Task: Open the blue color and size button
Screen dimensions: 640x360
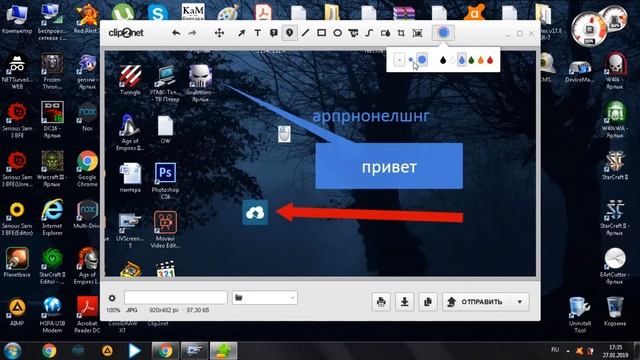Action: pyautogui.click(x=443, y=33)
